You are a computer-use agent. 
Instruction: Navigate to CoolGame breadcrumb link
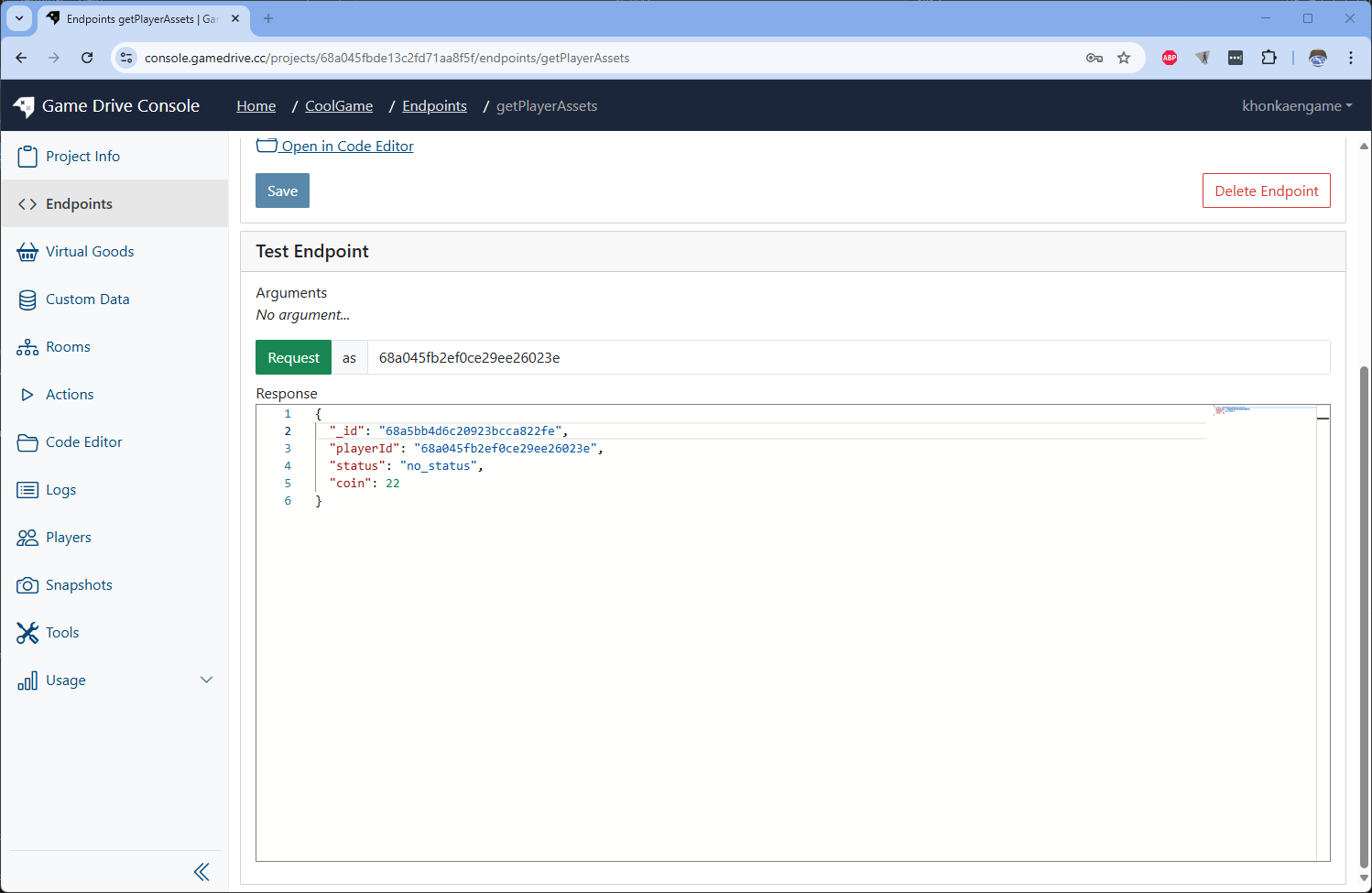(339, 106)
